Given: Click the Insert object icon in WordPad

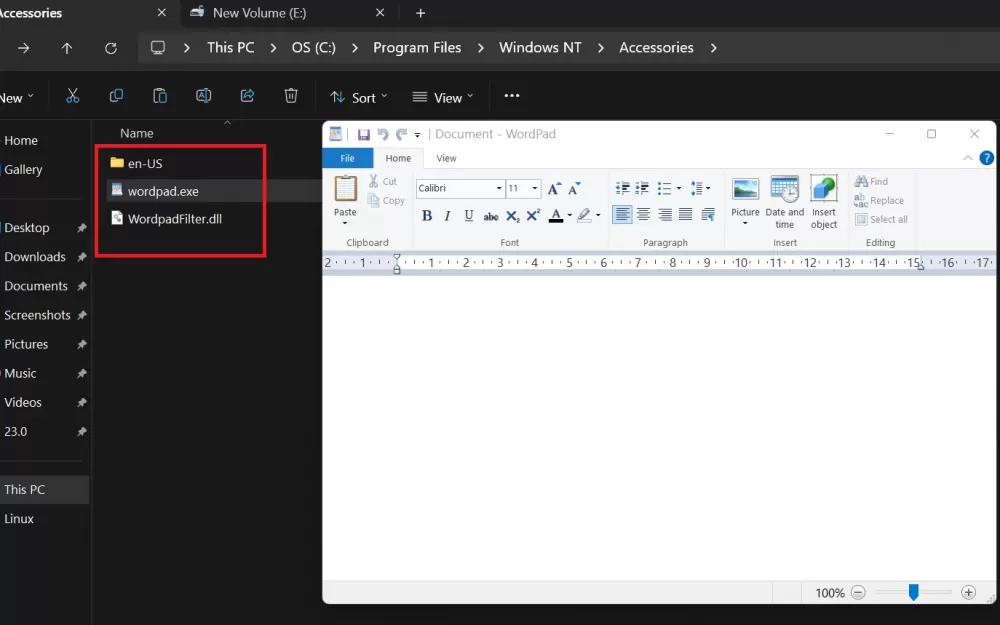Looking at the screenshot, I should pyautogui.click(x=823, y=190).
